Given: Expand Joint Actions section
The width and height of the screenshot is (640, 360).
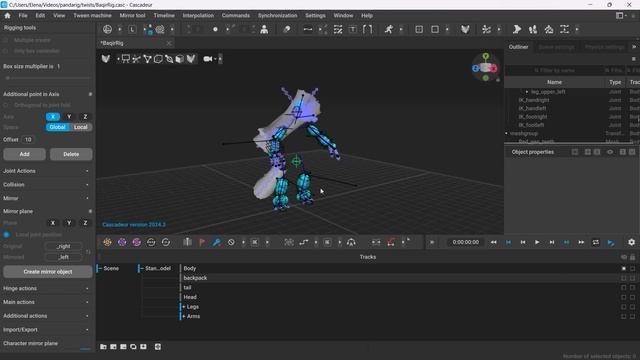Looking at the screenshot, I should [46, 171].
